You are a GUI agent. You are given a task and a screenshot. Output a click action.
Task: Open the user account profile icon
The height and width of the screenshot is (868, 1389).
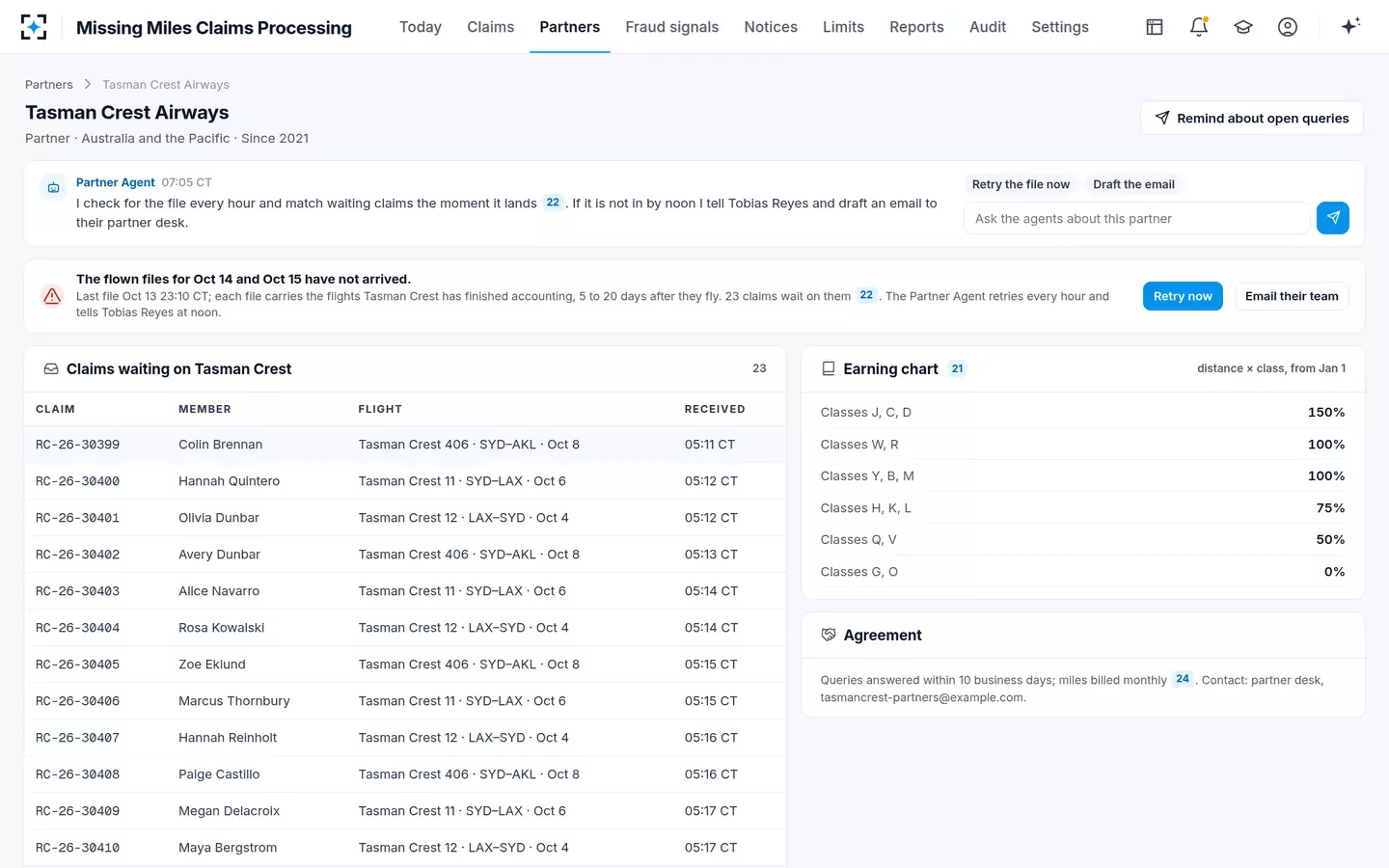click(x=1288, y=27)
